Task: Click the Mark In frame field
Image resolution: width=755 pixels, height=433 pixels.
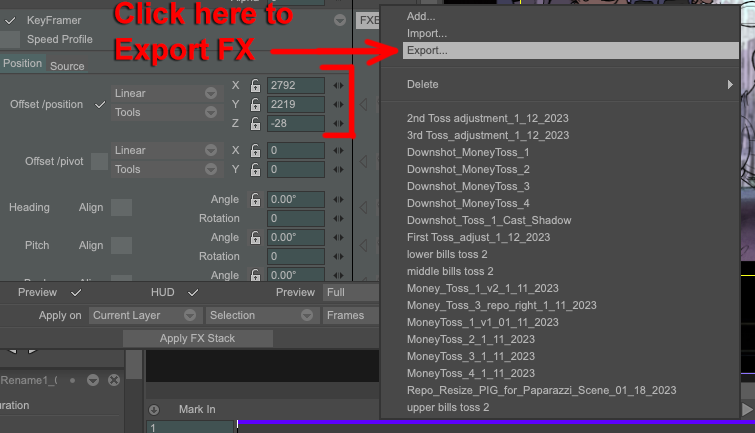Action: pos(190,427)
